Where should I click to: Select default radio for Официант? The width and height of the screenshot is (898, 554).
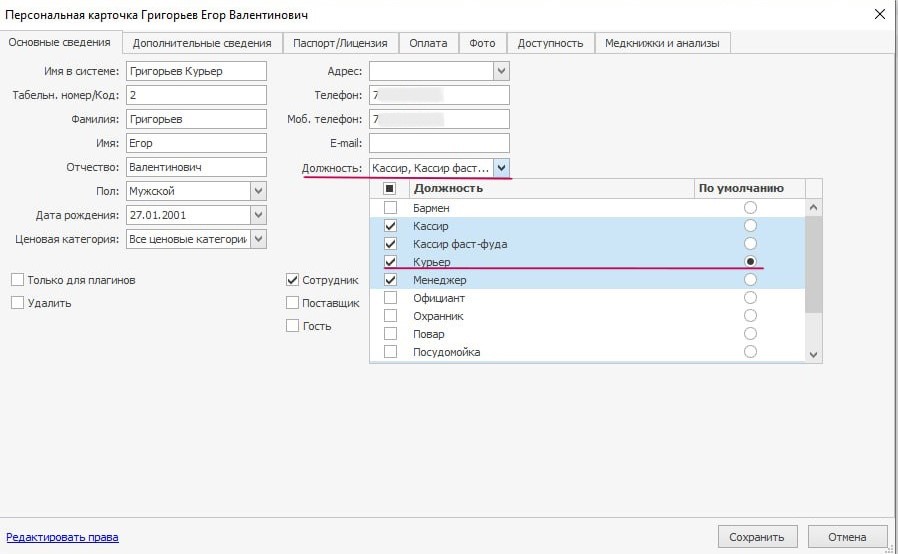click(x=750, y=297)
